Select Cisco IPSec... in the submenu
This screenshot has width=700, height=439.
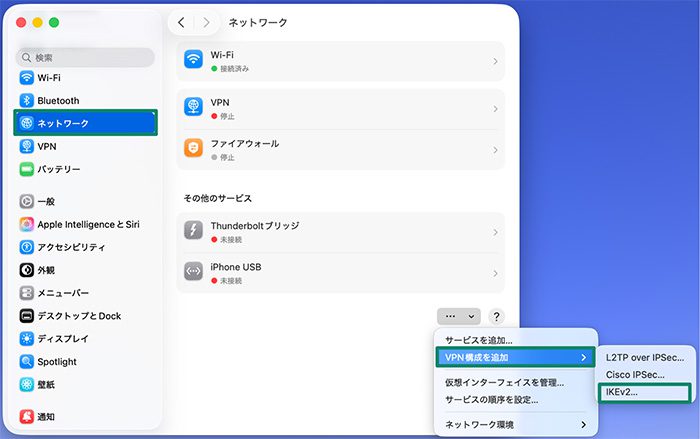coord(635,375)
